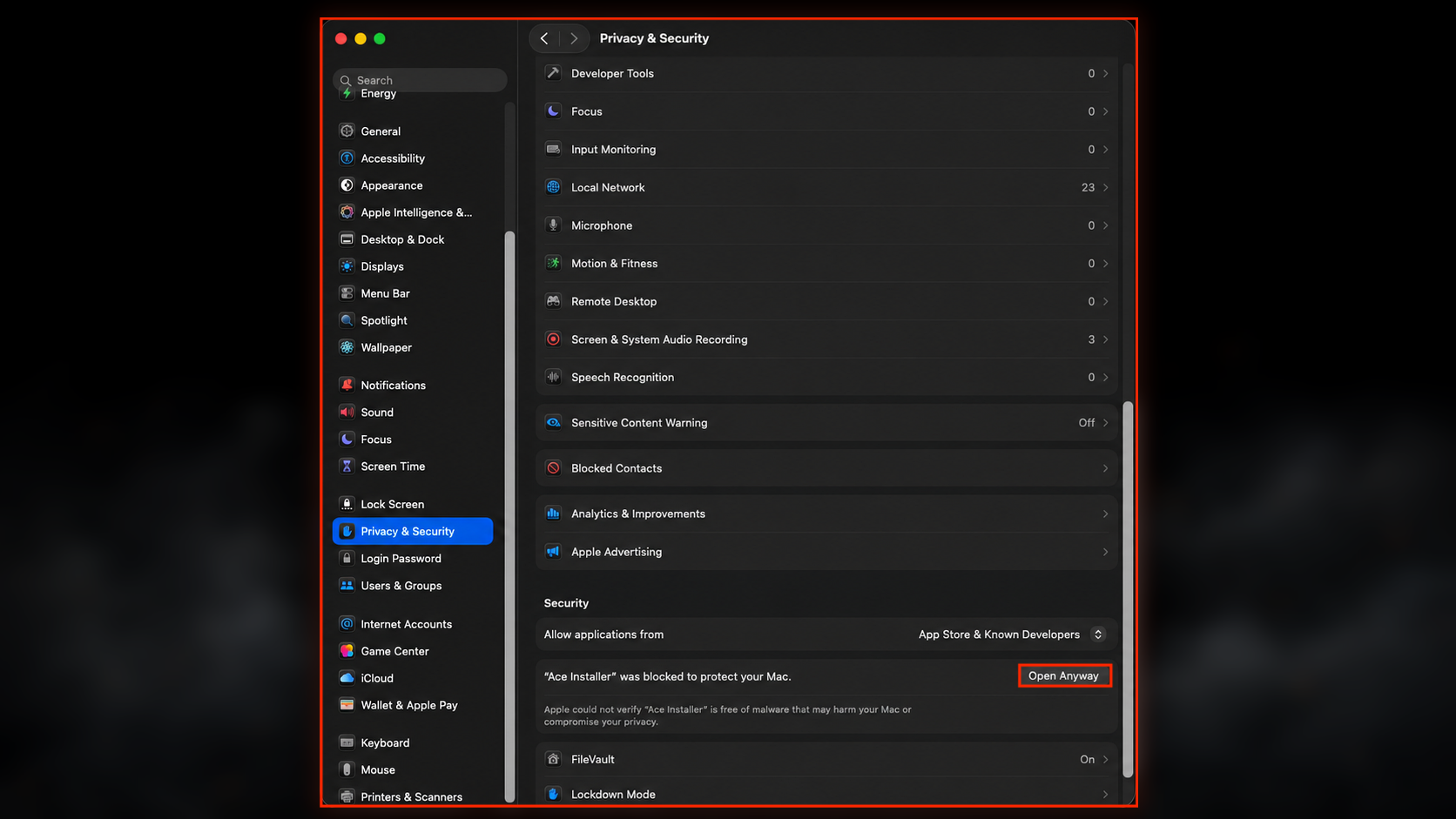Viewport: 1456px width, 819px height.
Task: Click the Blocked Contacts icon
Action: 553,468
